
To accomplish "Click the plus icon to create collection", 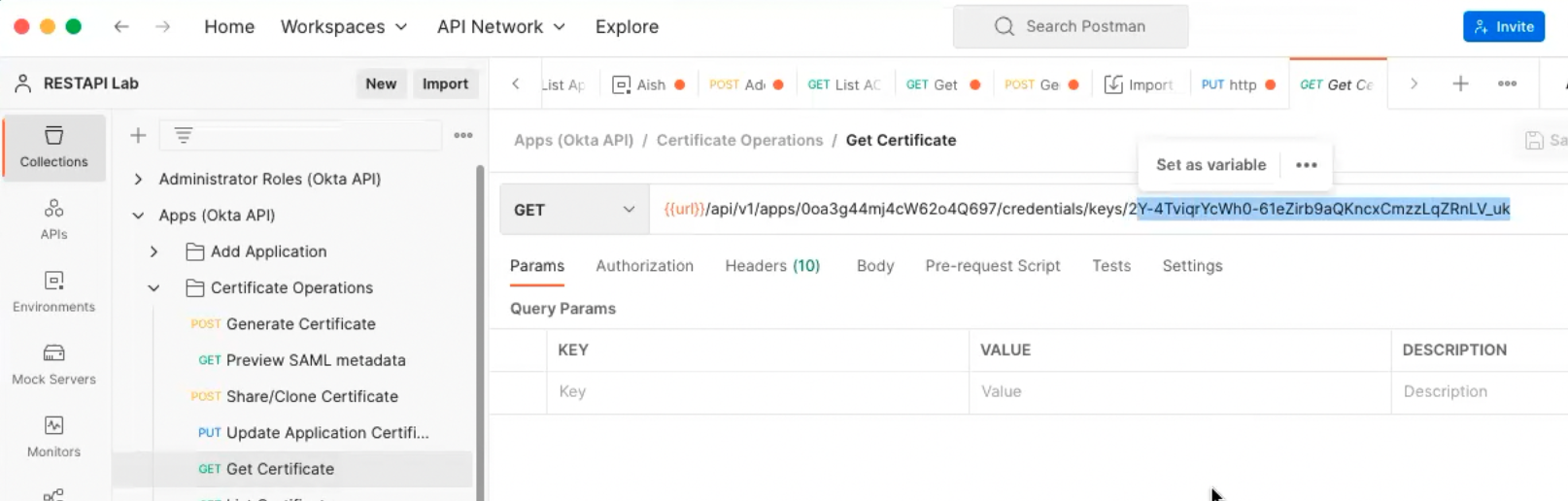I will 138,136.
